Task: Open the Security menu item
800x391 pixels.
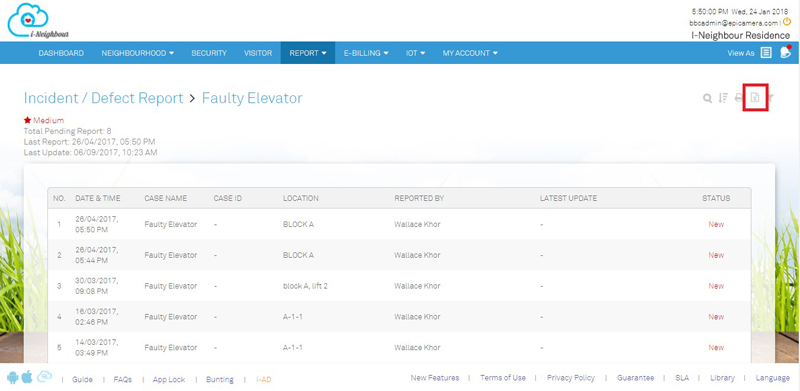Action: point(209,53)
